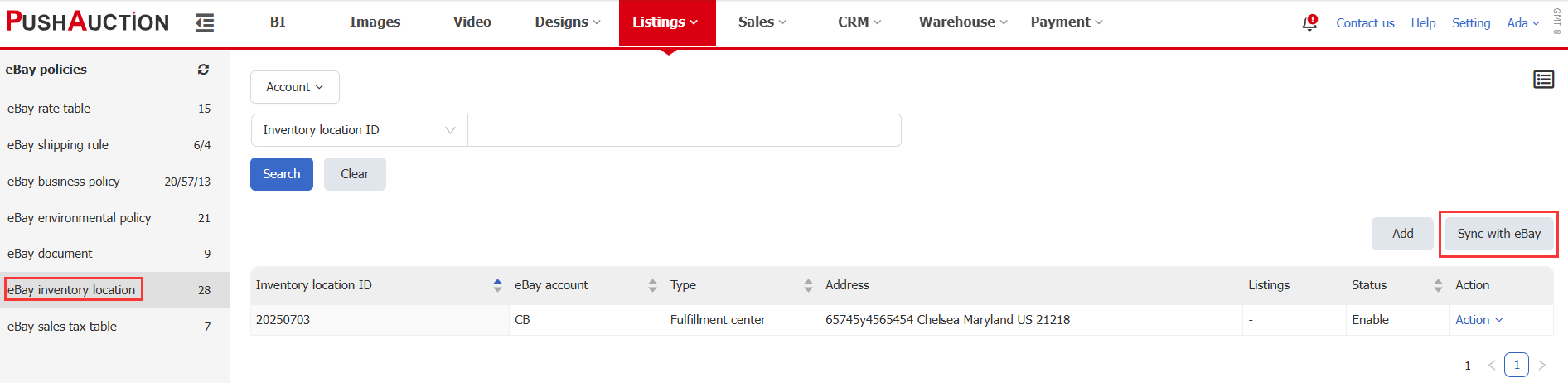Image resolution: width=1568 pixels, height=383 pixels.
Task: Open the list view settings icon
Action: click(x=1543, y=80)
